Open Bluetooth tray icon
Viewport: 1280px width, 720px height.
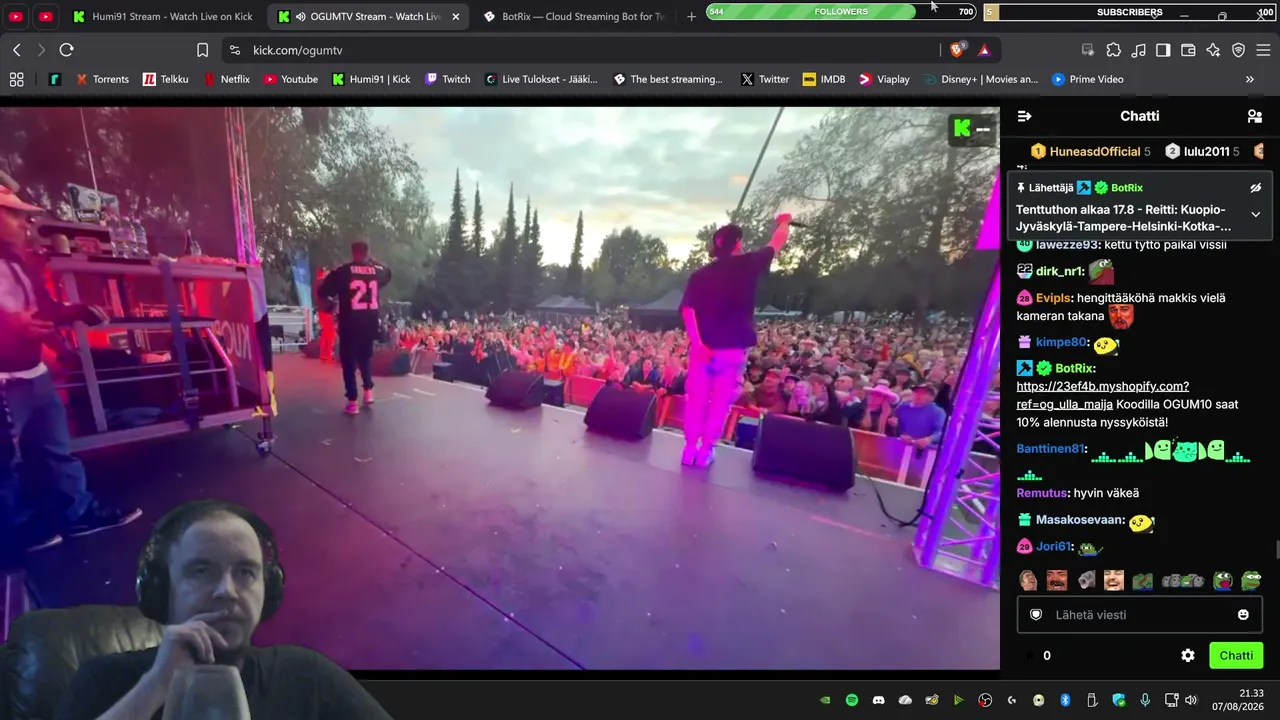click(x=1065, y=700)
